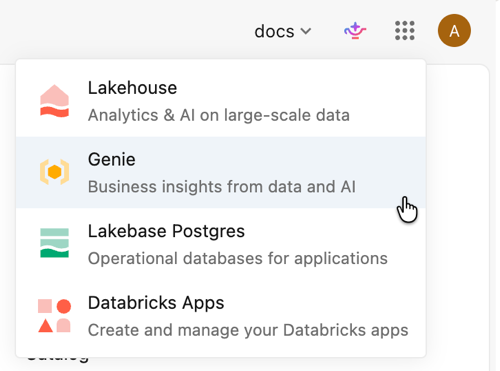The height and width of the screenshot is (371, 500).
Task: Select the Lakehouse menu entry
Action: pos(221,101)
